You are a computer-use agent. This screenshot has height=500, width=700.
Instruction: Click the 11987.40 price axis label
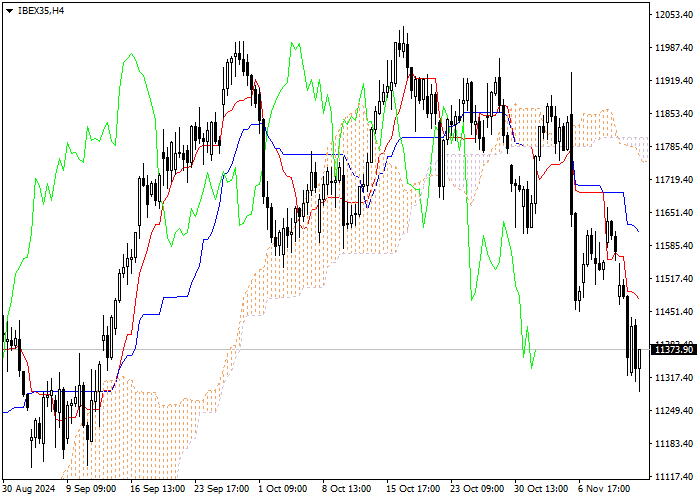674,48
